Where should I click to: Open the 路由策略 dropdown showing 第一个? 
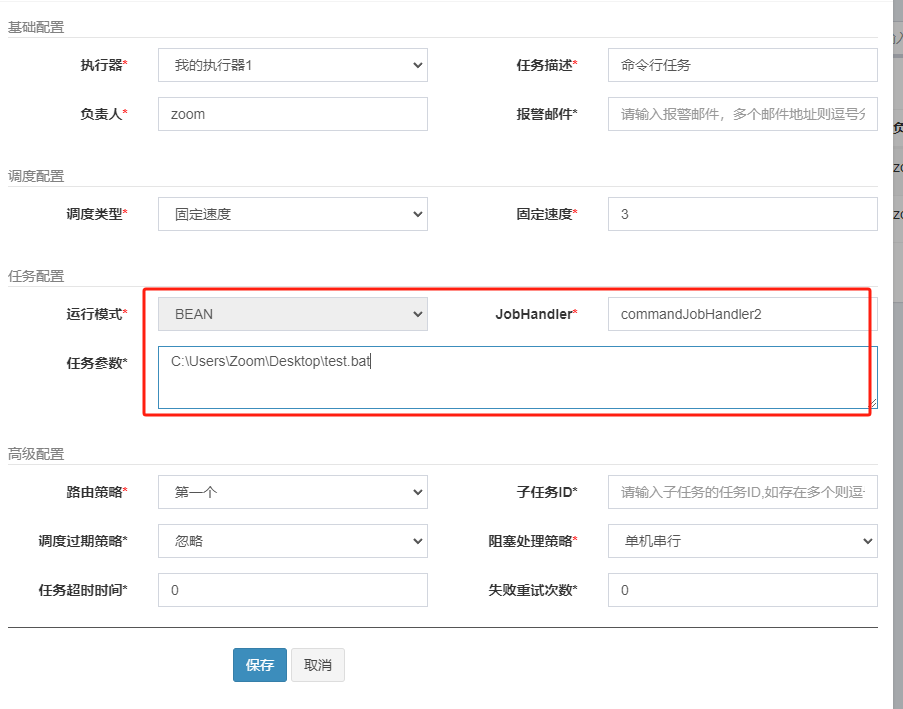click(x=293, y=492)
